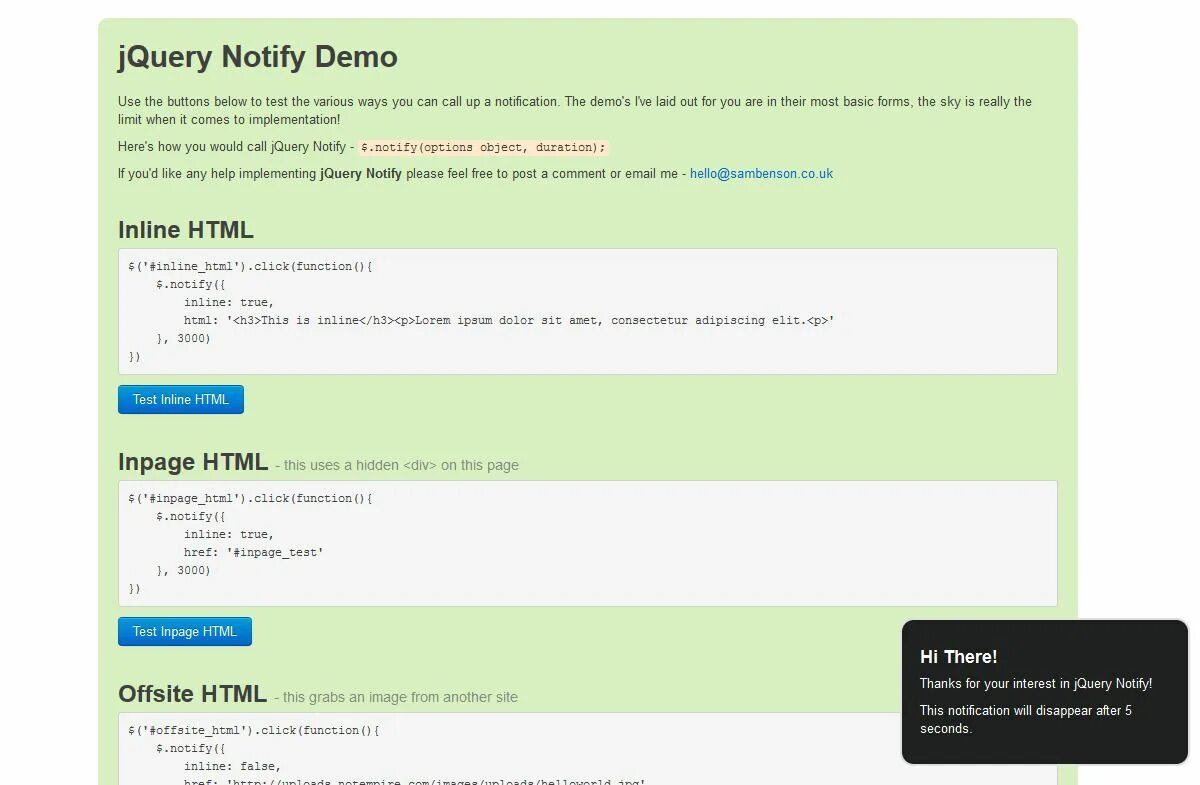Viewport: 1200px width, 785px height.
Task: Click the Inpage HTML section heading
Action: 193,461
